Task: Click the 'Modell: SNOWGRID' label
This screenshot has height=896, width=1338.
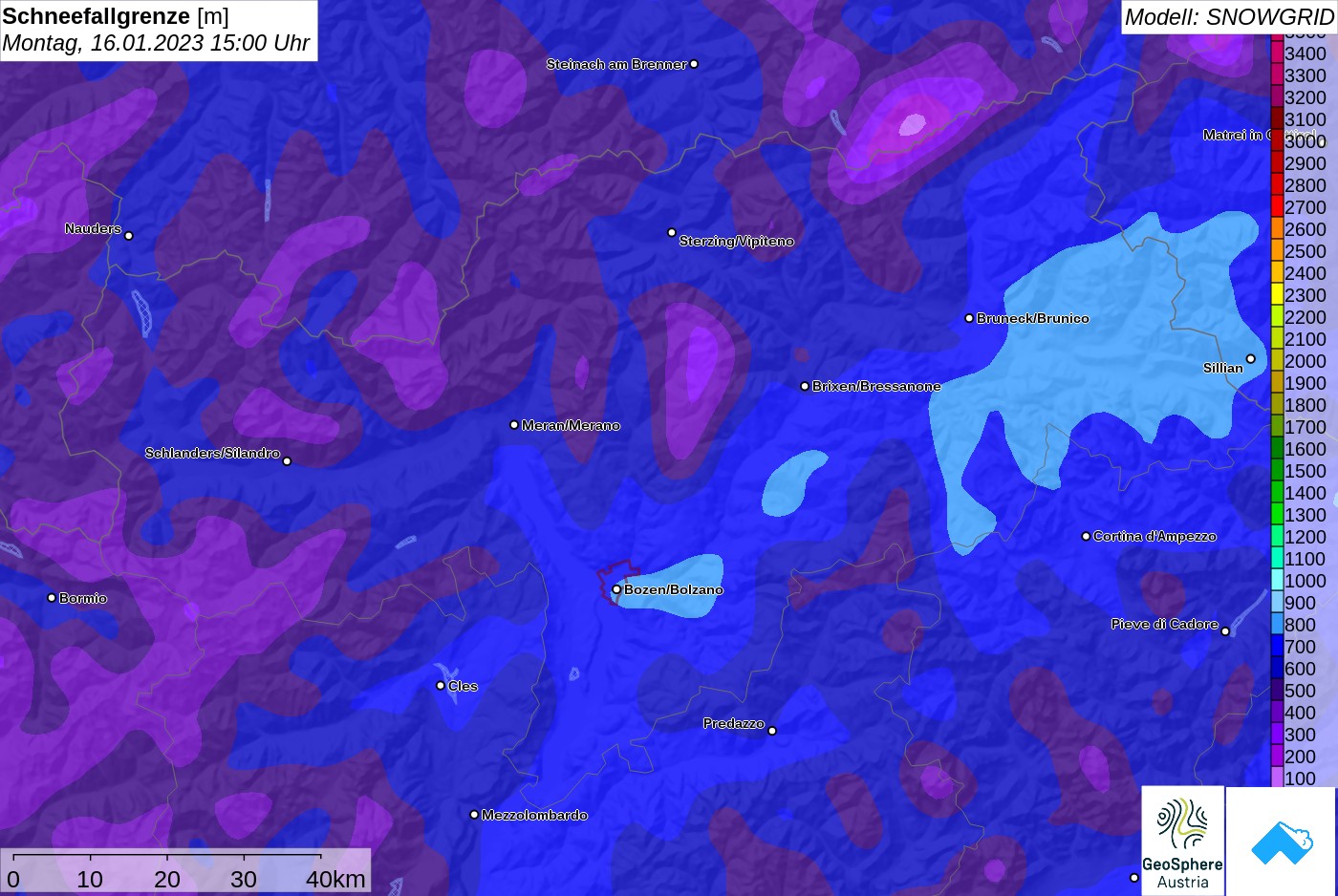Action: coord(1229,17)
